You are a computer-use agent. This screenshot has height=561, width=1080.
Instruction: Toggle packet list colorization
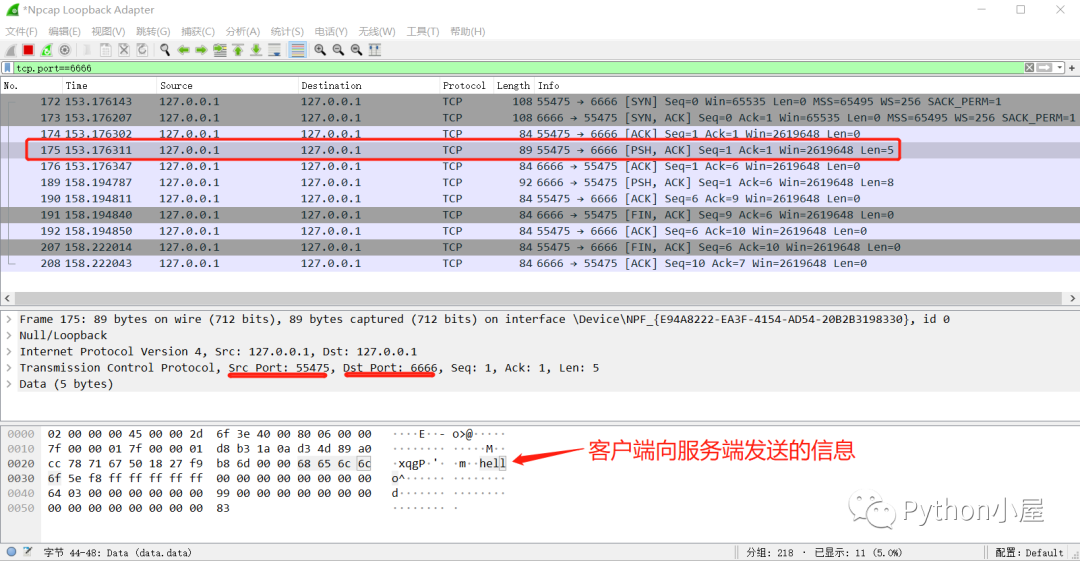click(x=298, y=50)
